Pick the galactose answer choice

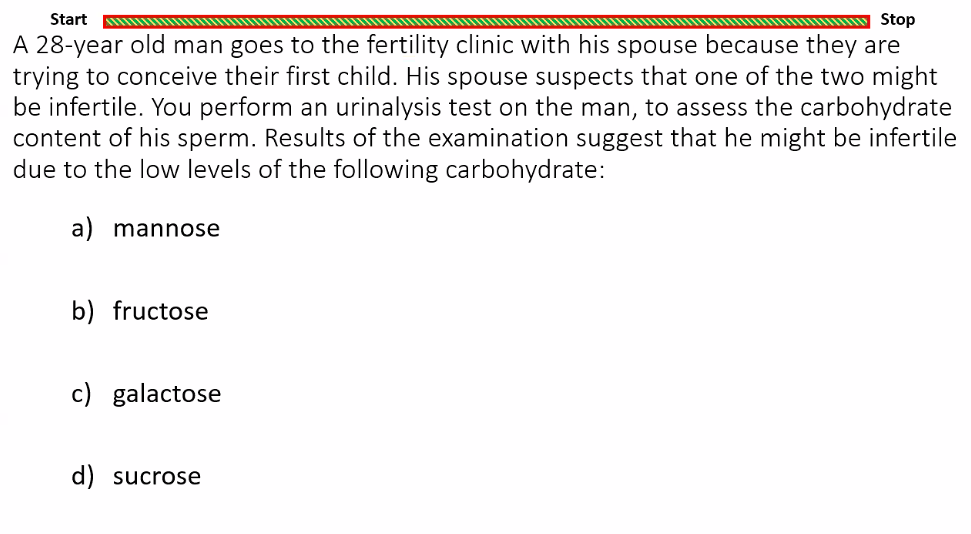[x=167, y=394]
